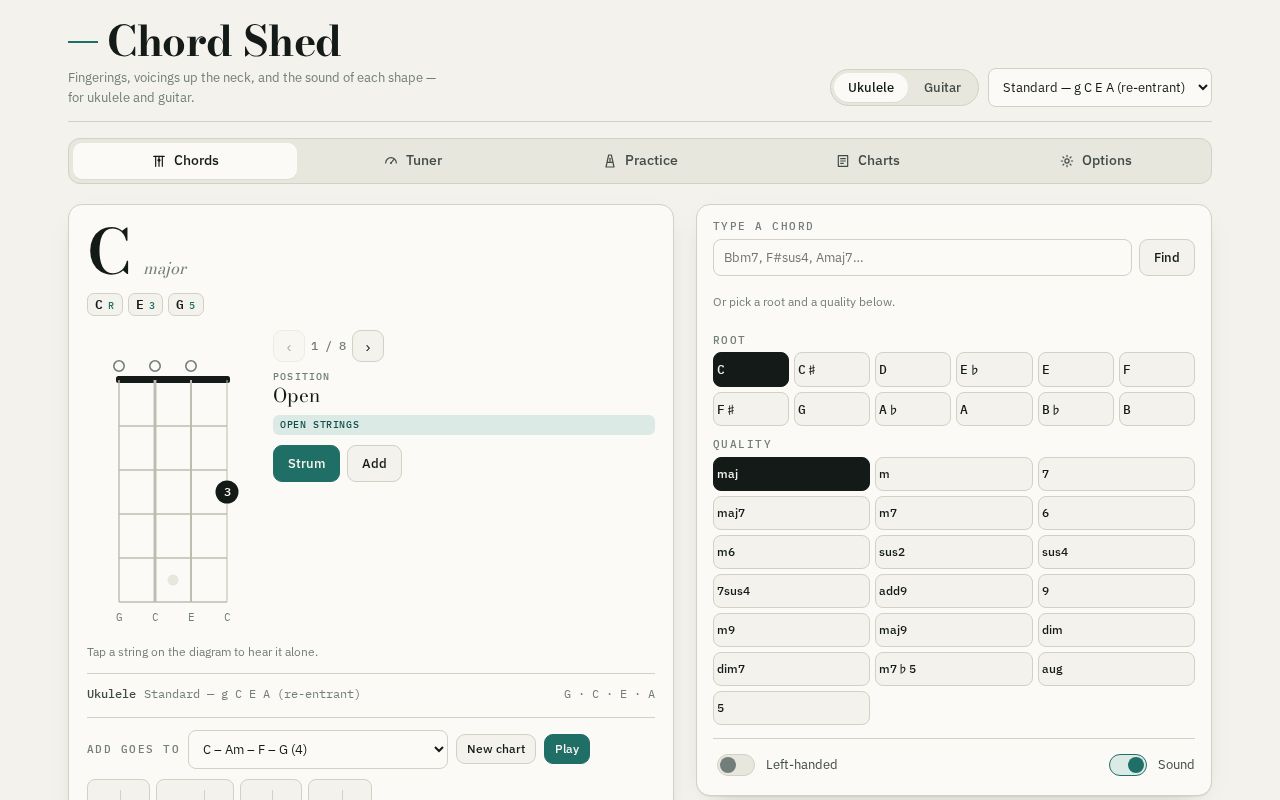Click the Find button
Viewport: 1280px width, 800px height.
(x=1167, y=258)
